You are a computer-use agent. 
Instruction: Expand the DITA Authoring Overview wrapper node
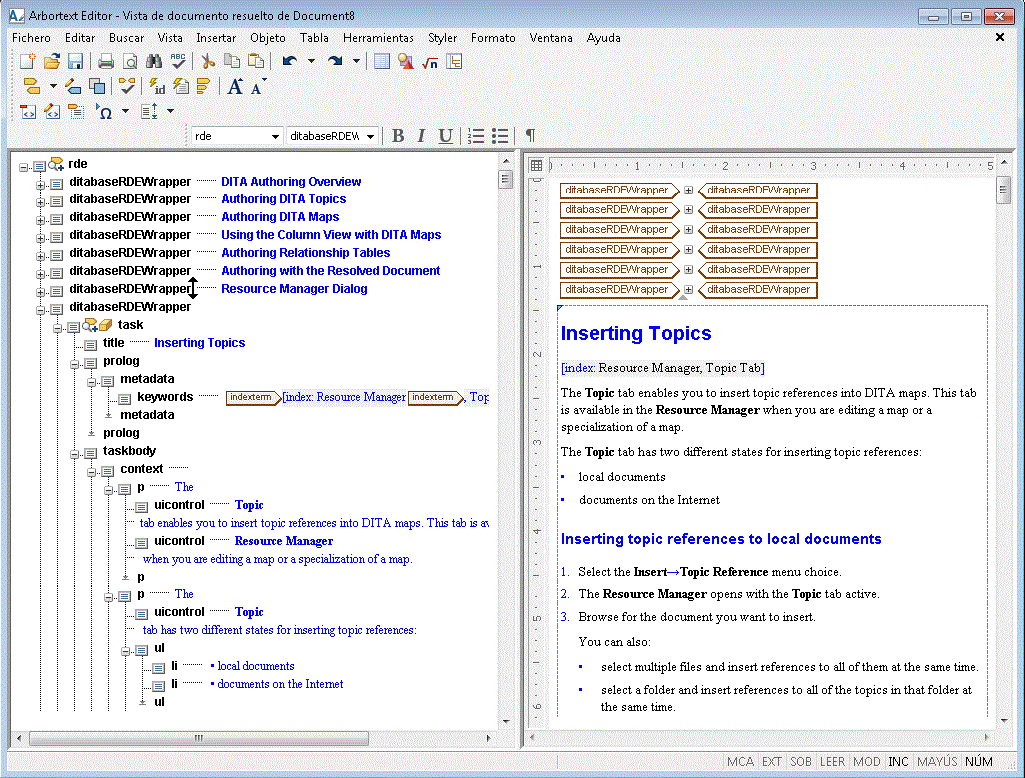pyautogui.click(x=41, y=185)
